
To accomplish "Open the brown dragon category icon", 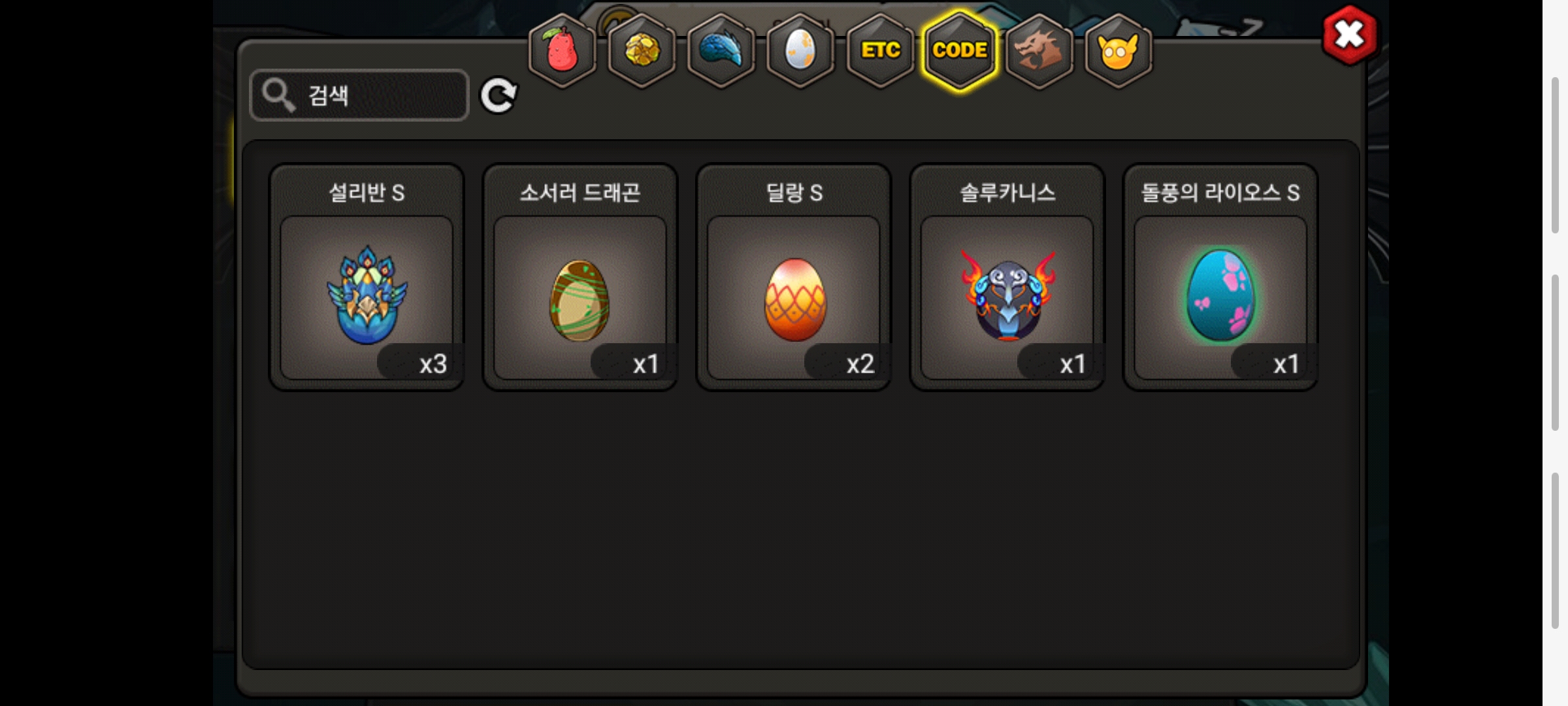I will (1039, 51).
